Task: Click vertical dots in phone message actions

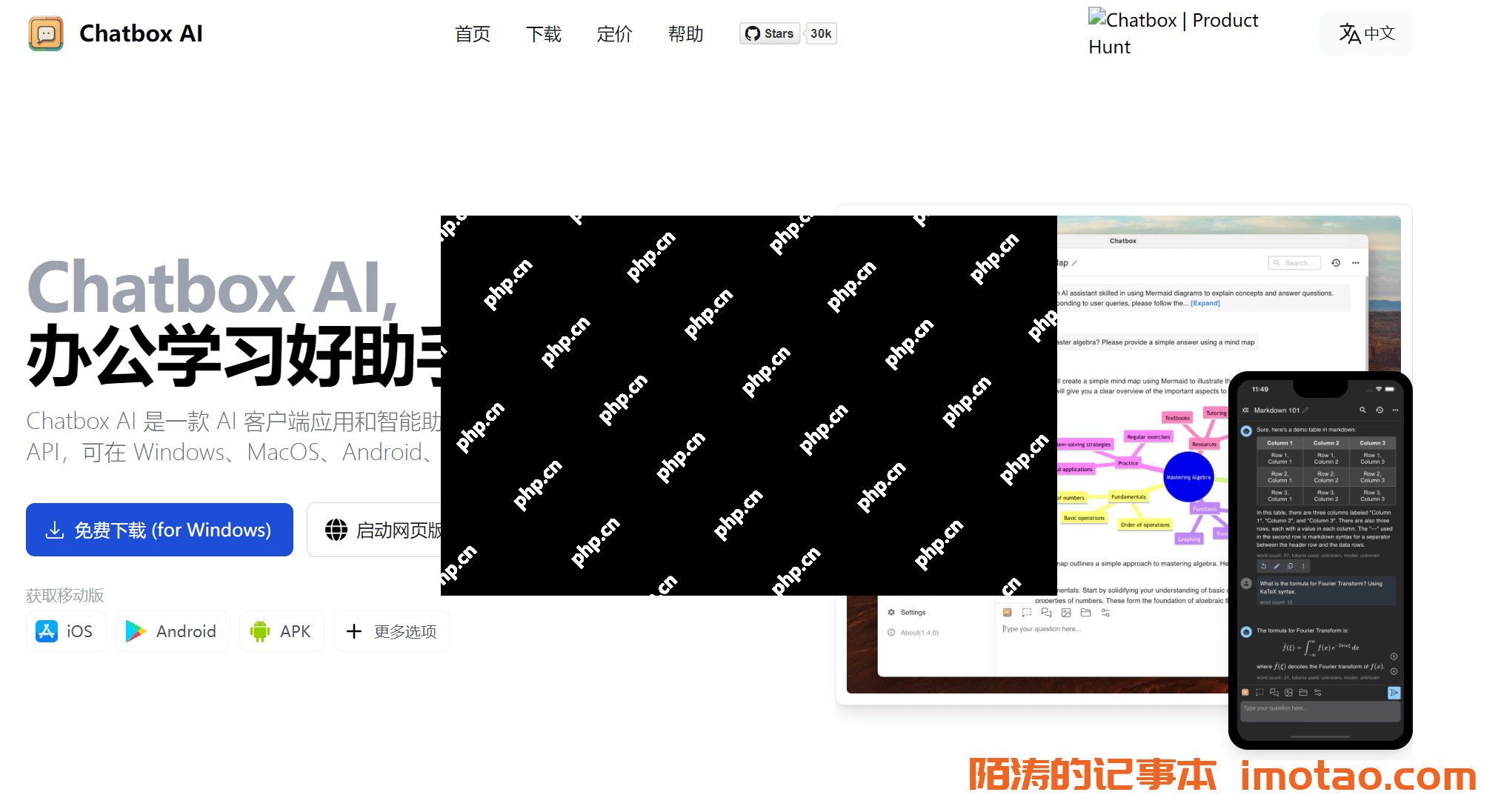Action: (1303, 566)
